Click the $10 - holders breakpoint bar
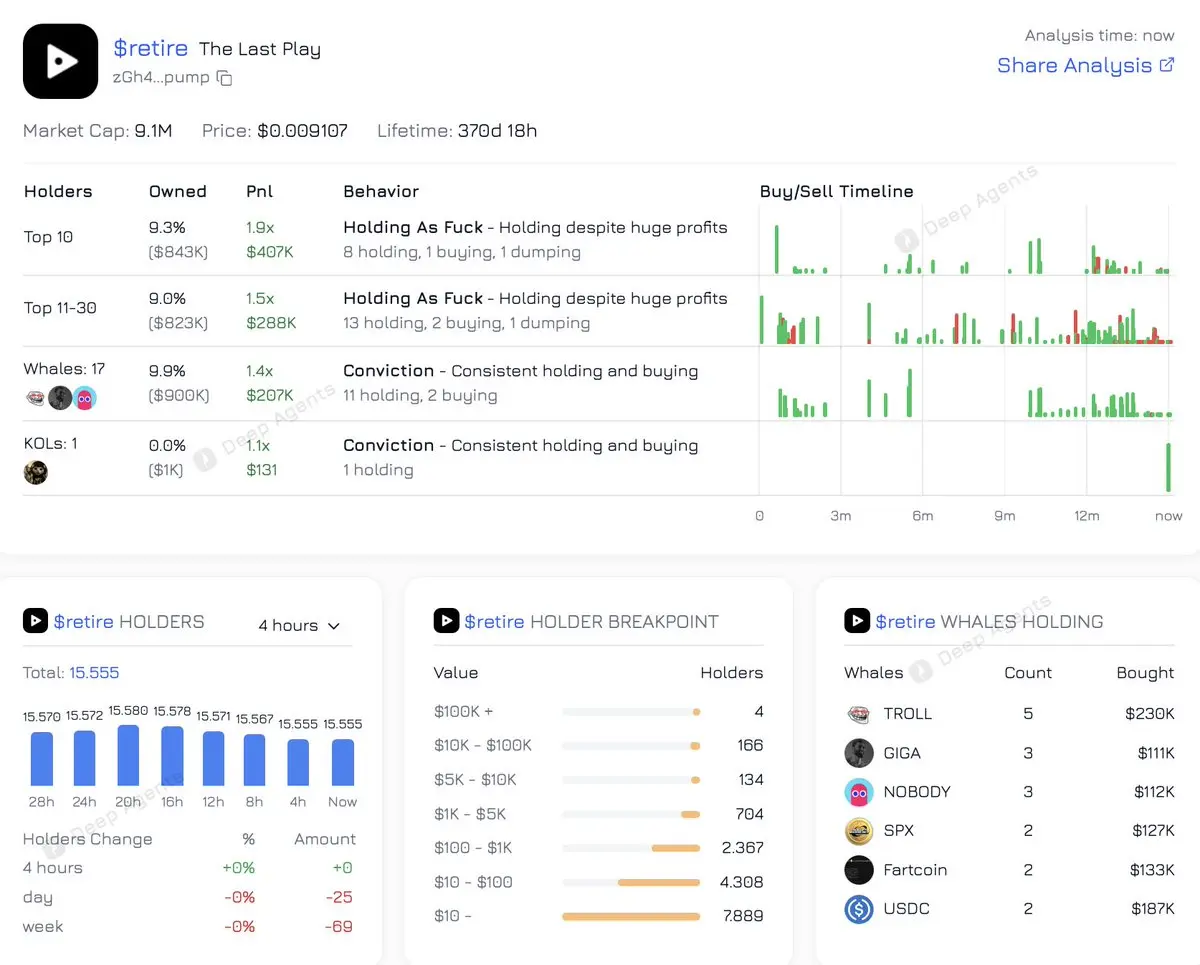1200x965 pixels. (631, 916)
